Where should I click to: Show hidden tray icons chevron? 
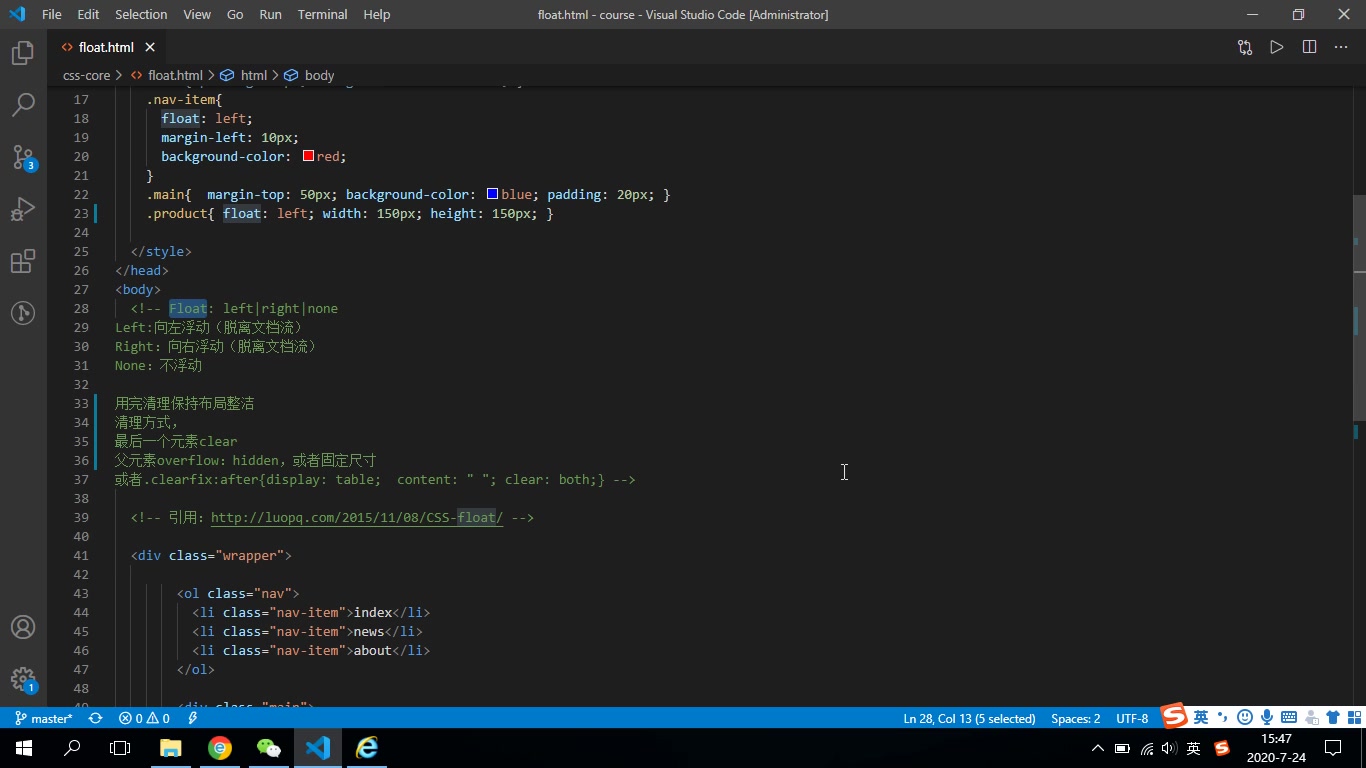(x=1098, y=748)
